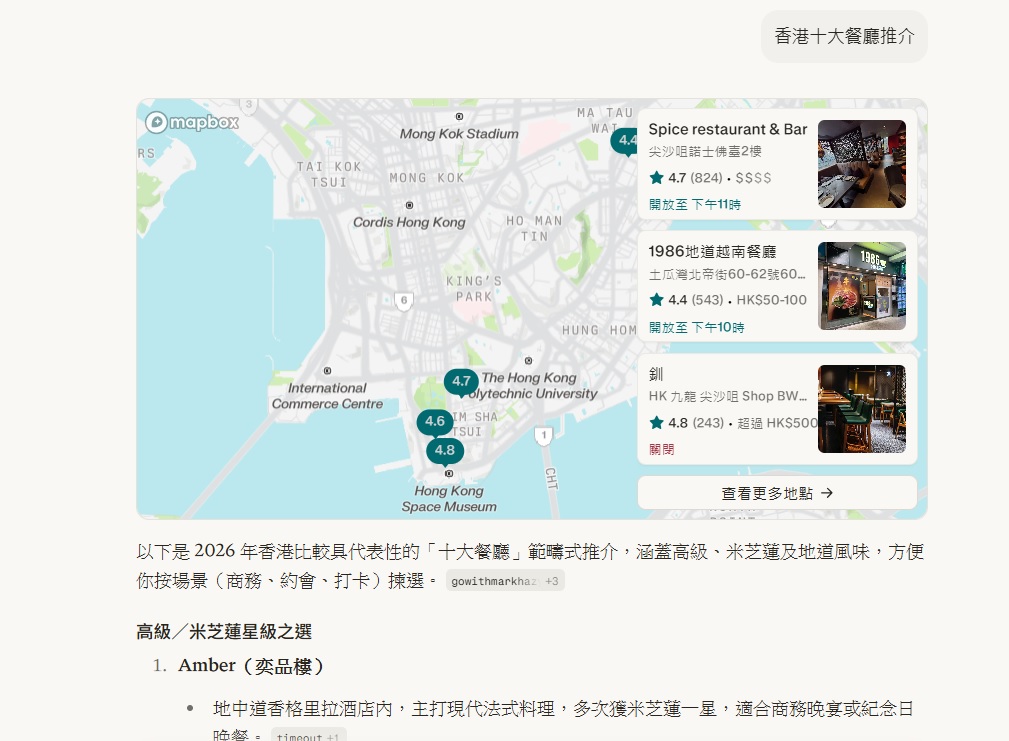1009x741 pixels.
Task: Click route 3 shield on map
Action: (x=248, y=105)
